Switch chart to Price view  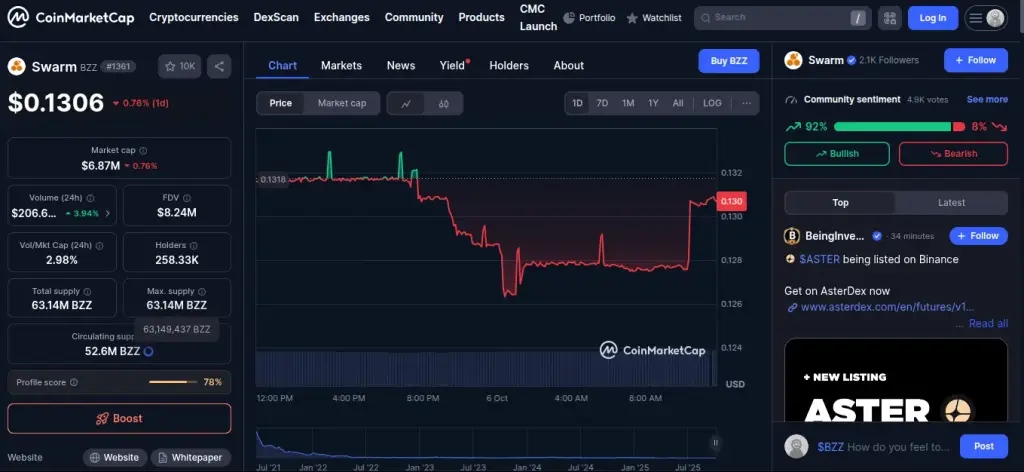(281, 103)
